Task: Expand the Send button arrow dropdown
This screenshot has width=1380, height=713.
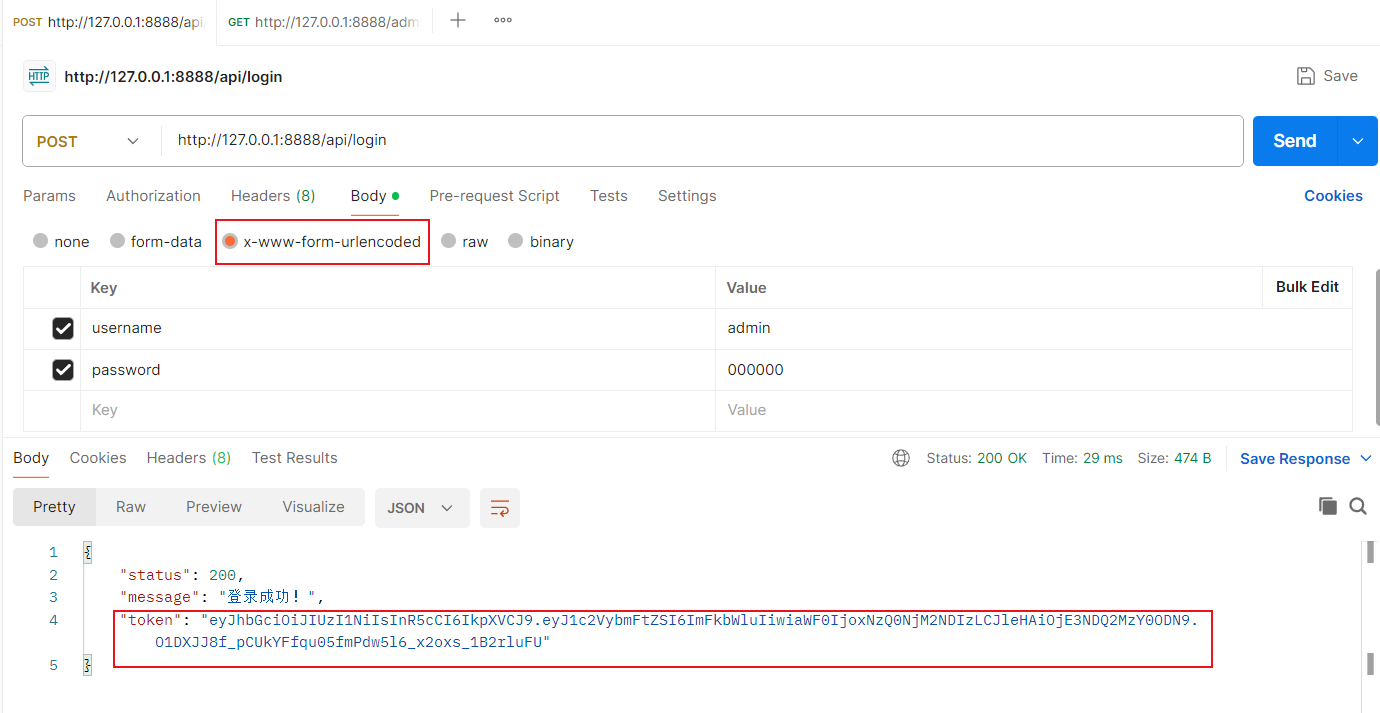Action: click(x=1358, y=141)
